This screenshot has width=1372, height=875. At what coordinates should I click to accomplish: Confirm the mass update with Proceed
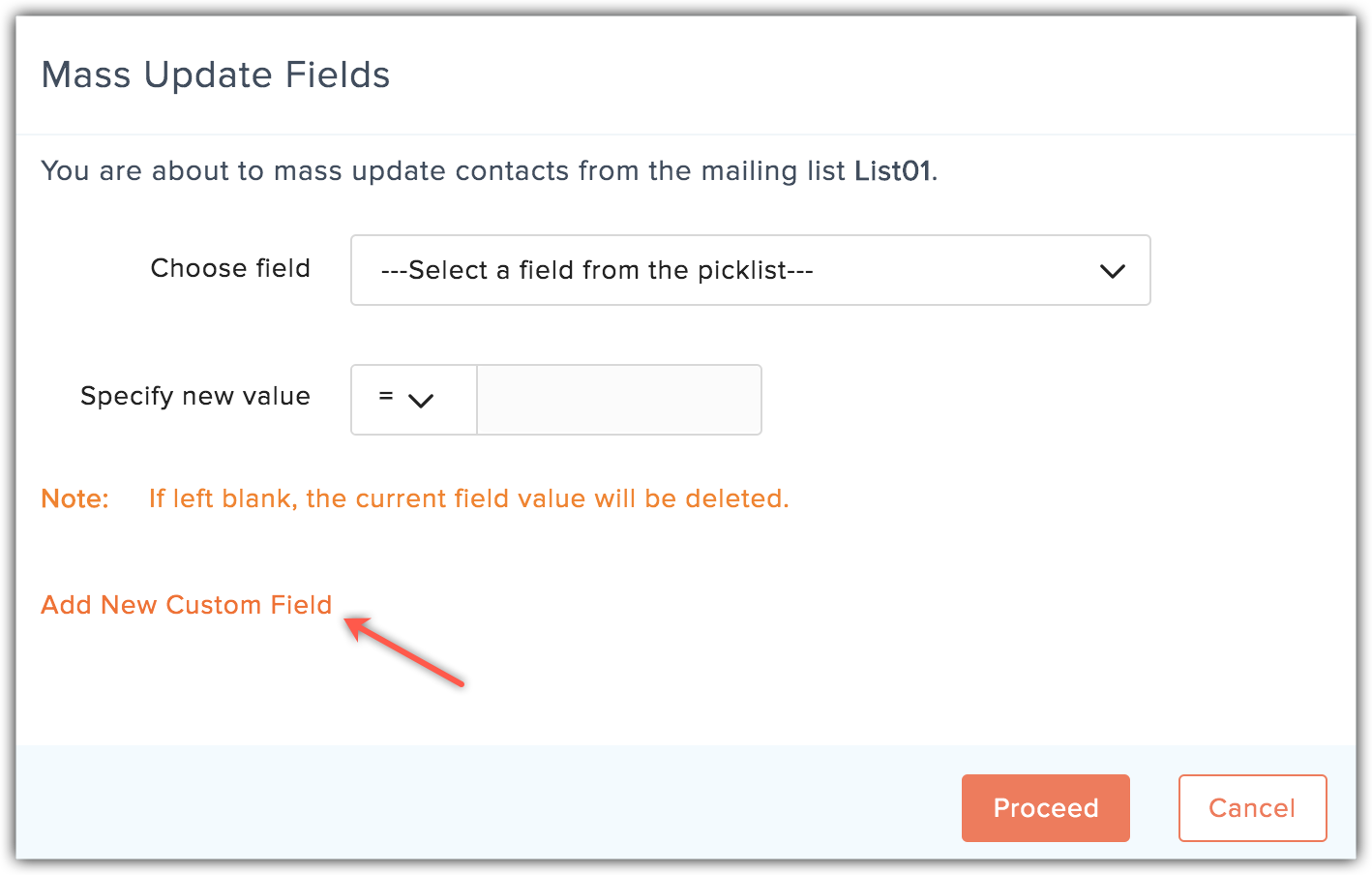pyautogui.click(x=1045, y=807)
